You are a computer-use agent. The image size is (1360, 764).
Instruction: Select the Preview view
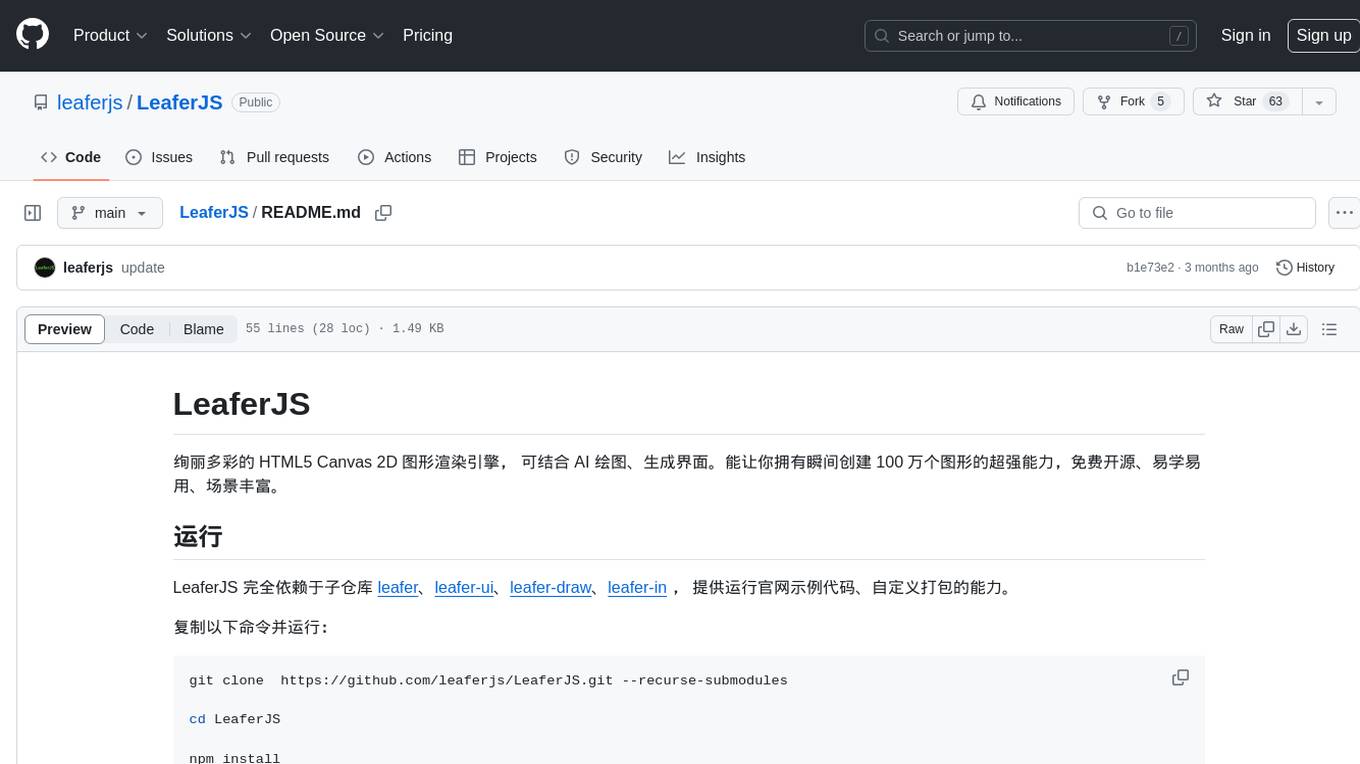(x=65, y=329)
